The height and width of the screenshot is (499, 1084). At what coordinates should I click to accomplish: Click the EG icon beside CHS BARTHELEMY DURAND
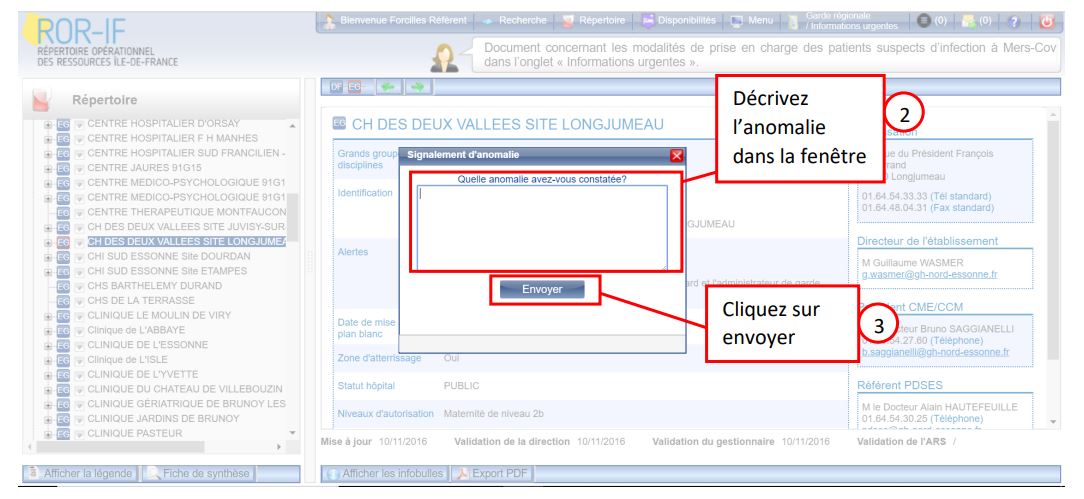[x=62, y=285]
